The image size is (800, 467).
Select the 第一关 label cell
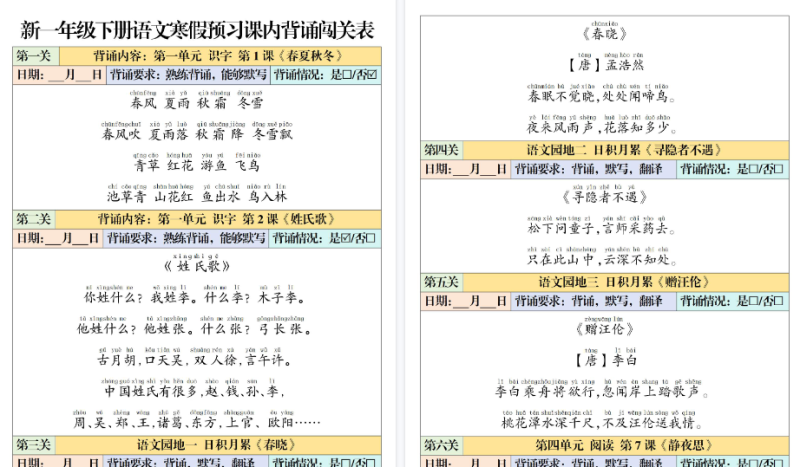click(36, 56)
